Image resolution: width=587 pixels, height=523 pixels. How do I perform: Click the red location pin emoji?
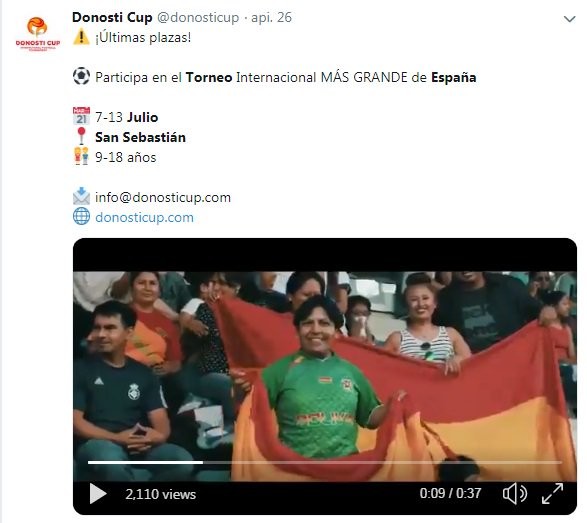[81, 136]
